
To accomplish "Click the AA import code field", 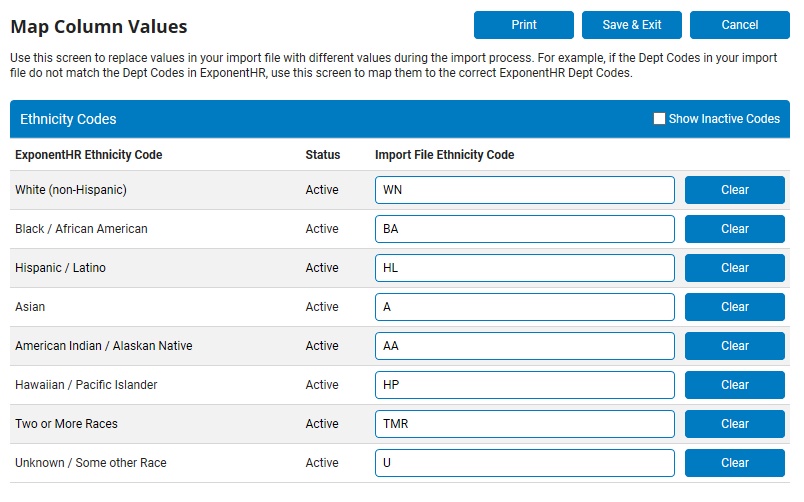I will click(x=525, y=346).
